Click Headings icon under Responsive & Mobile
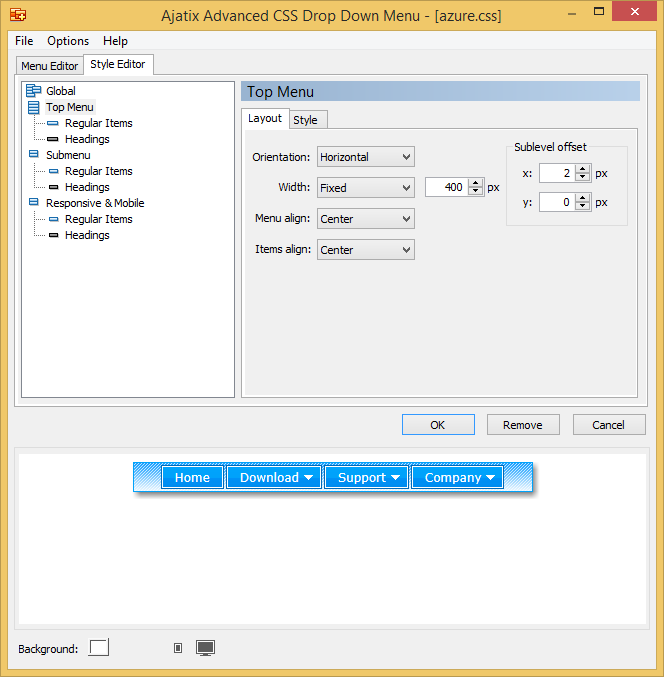Image resolution: width=664 pixels, height=677 pixels. point(54,235)
